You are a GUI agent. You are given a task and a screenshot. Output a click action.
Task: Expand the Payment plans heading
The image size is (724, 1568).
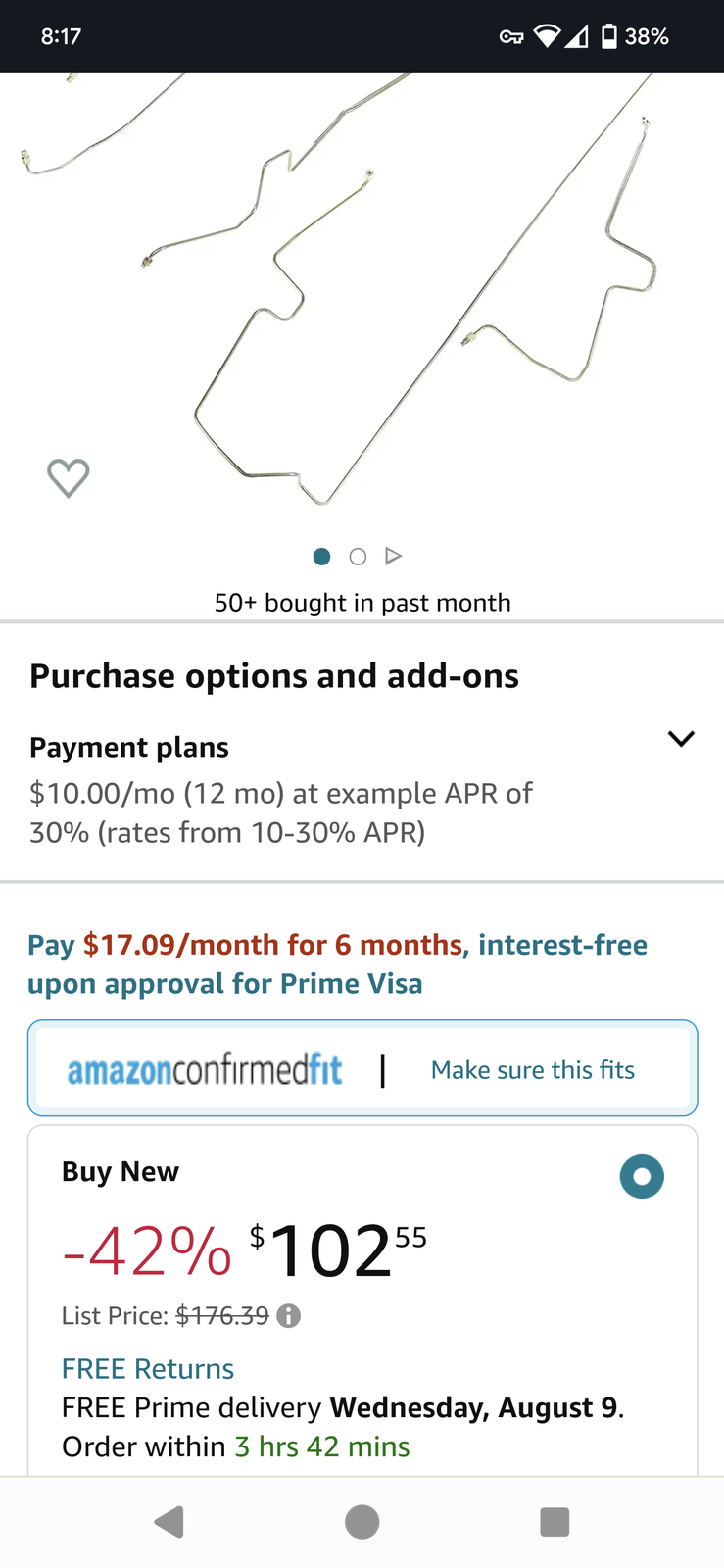(x=129, y=747)
